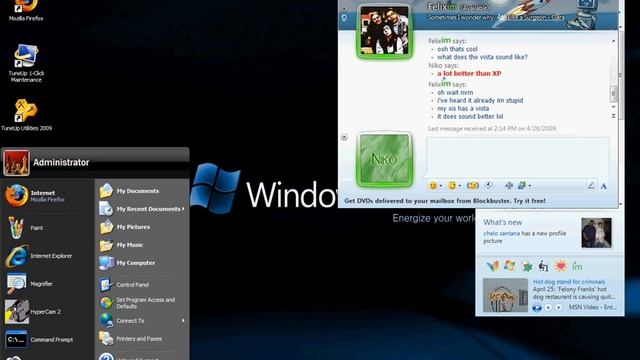The width and height of the screenshot is (640, 360).
Task: Switch to handwriting pen mode
Action: pyautogui.click(x=591, y=186)
